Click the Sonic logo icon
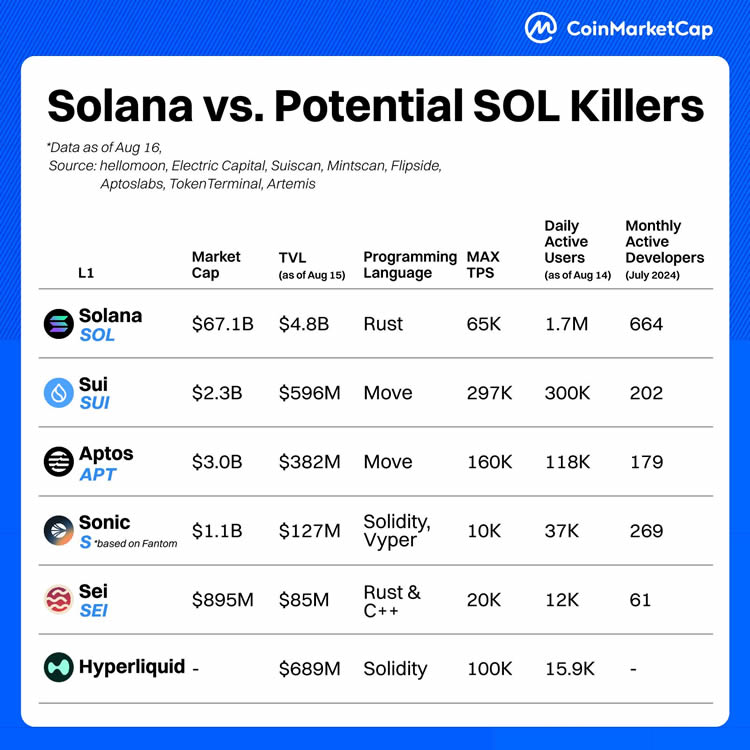The width and height of the screenshot is (750, 750). click(58, 530)
